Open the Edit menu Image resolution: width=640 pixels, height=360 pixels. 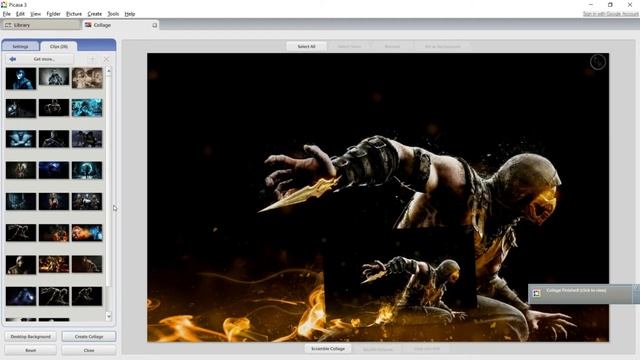[x=20, y=14]
